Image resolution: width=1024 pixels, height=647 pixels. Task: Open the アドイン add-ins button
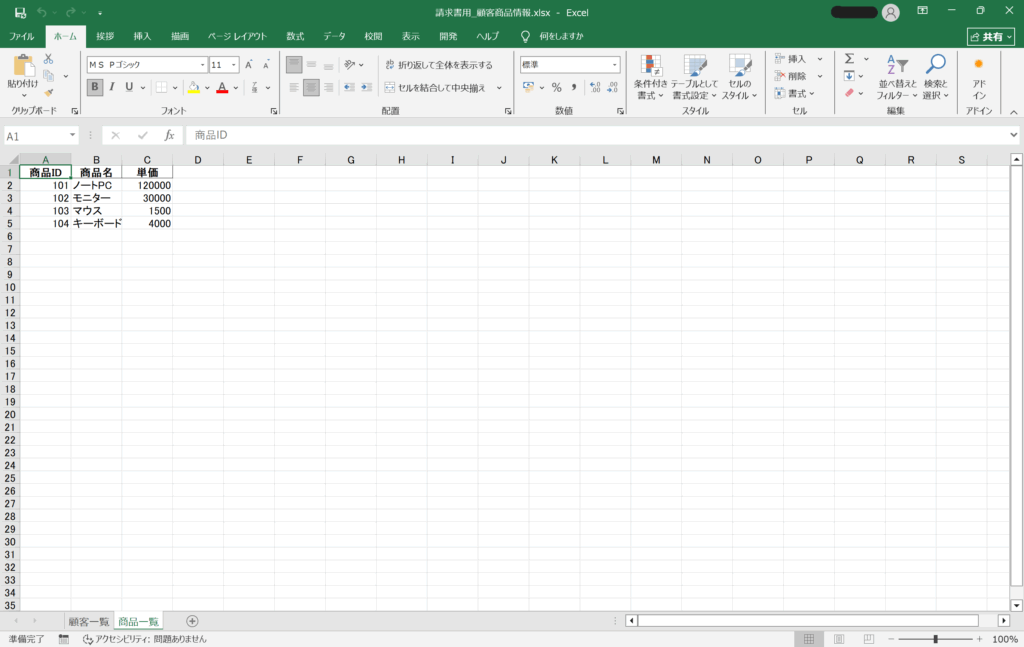tap(979, 77)
